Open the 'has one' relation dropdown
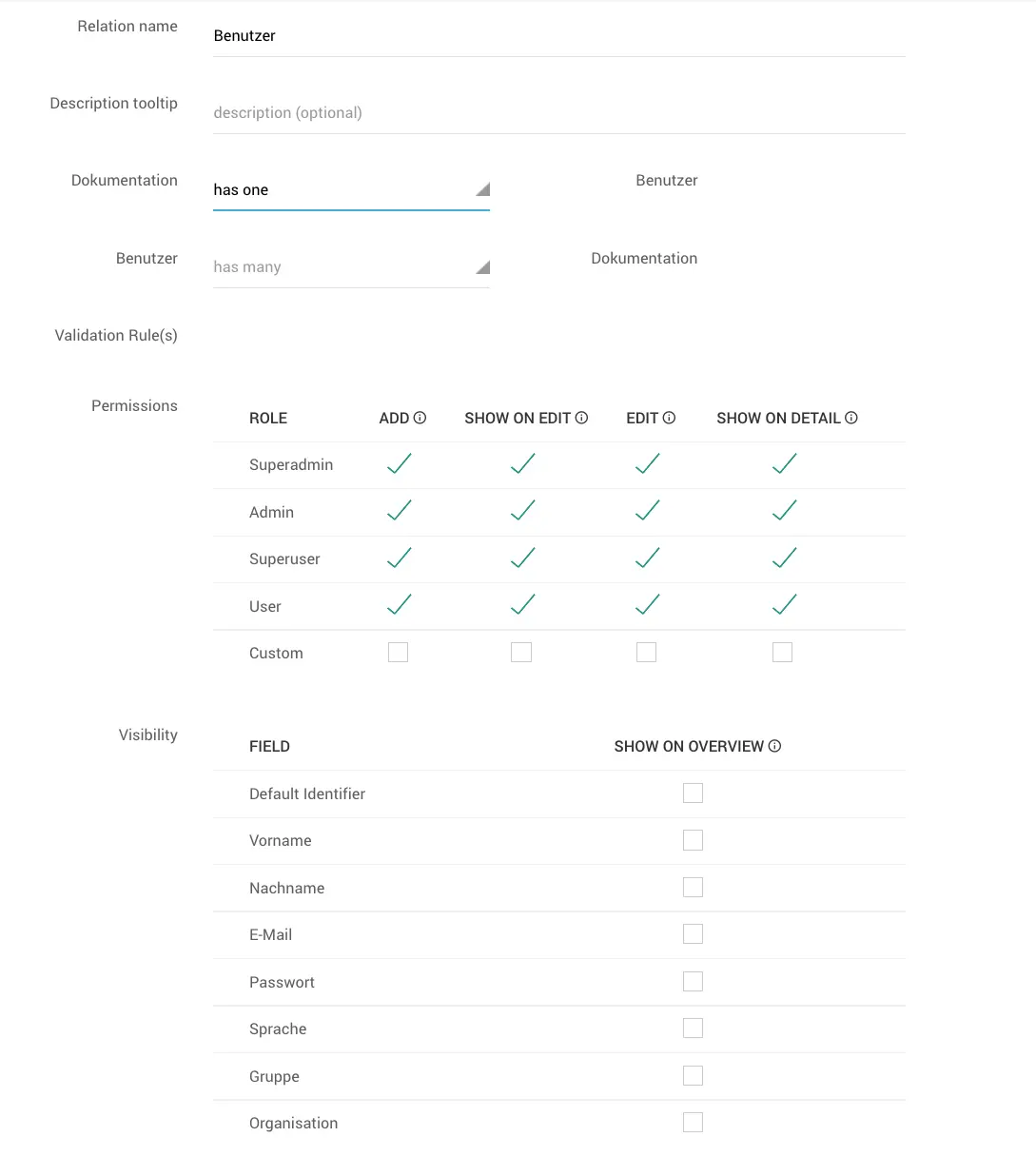 [351, 190]
